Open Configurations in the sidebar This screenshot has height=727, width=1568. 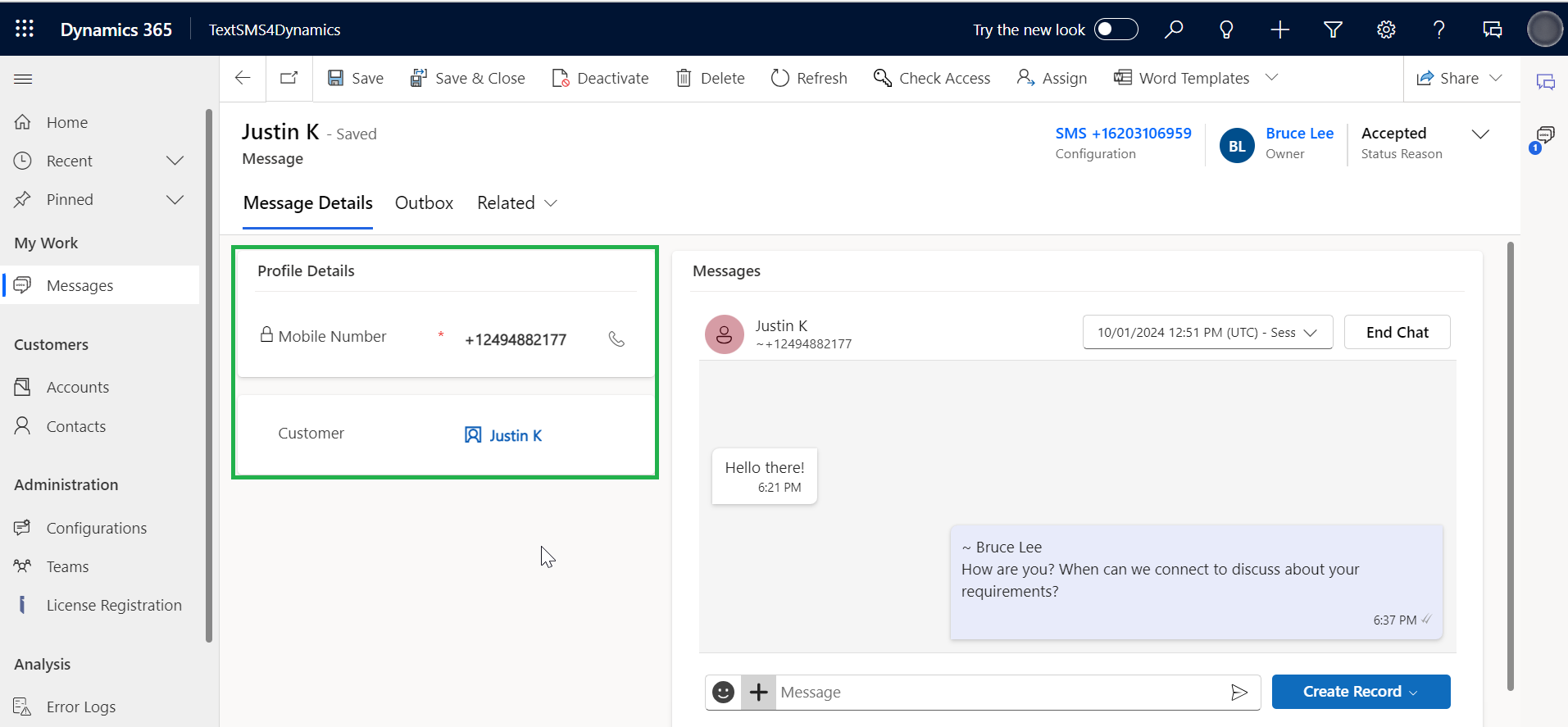96,528
